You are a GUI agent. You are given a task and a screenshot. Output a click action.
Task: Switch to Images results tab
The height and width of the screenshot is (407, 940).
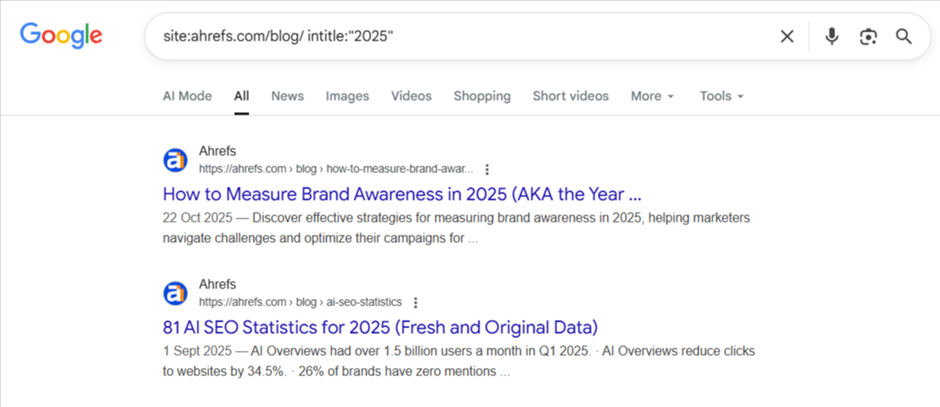click(x=347, y=96)
